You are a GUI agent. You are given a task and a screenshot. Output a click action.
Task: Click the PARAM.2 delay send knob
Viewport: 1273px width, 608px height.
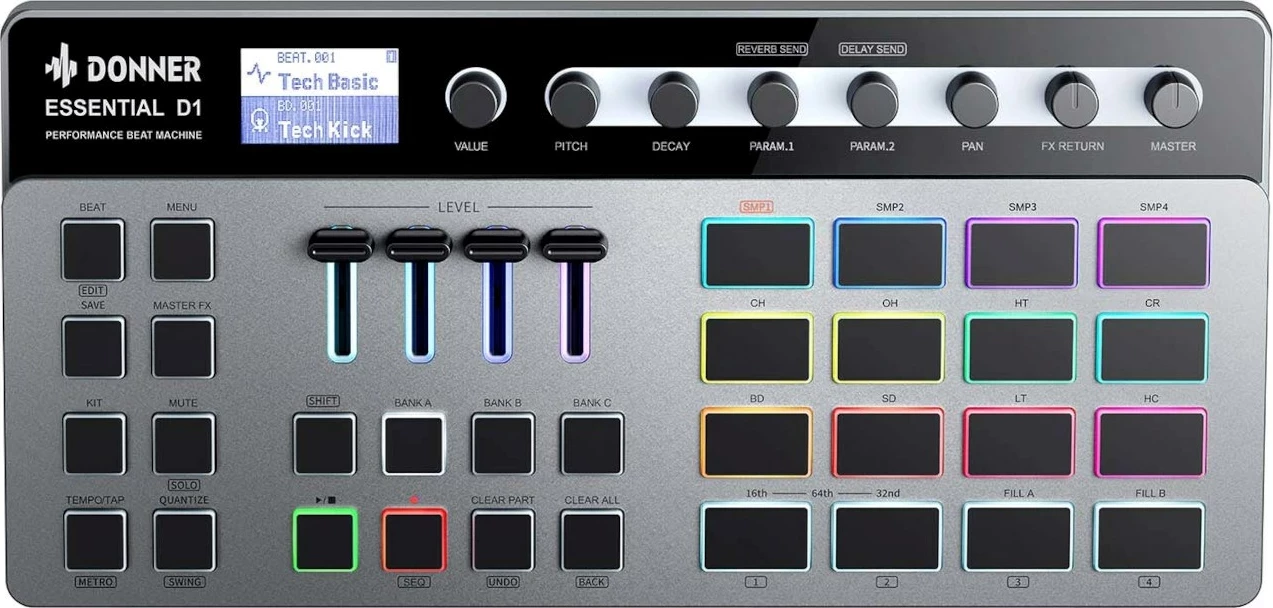[x=872, y=100]
